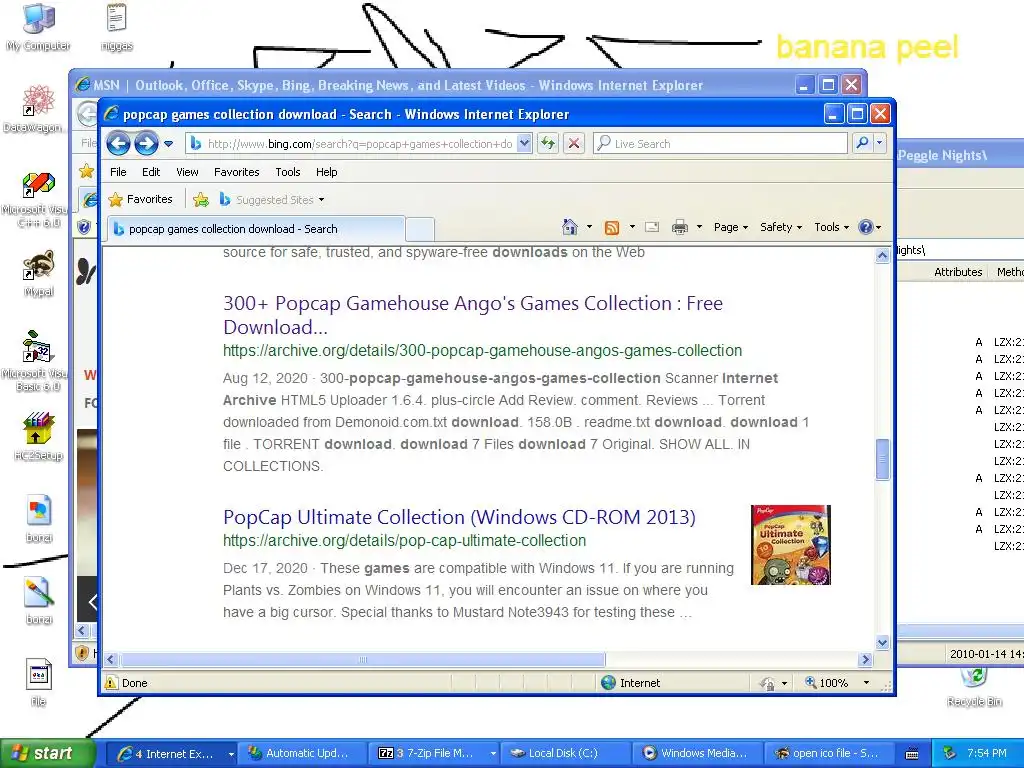Screen dimensions: 1024x768
Task: Open the Windows Start button
Action: 47,753
